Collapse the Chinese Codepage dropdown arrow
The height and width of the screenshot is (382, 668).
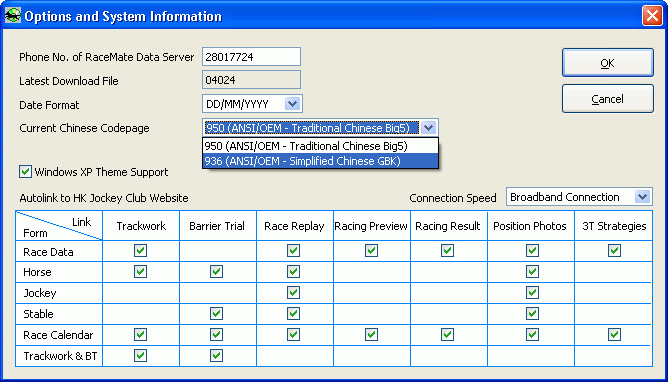tap(429, 128)
